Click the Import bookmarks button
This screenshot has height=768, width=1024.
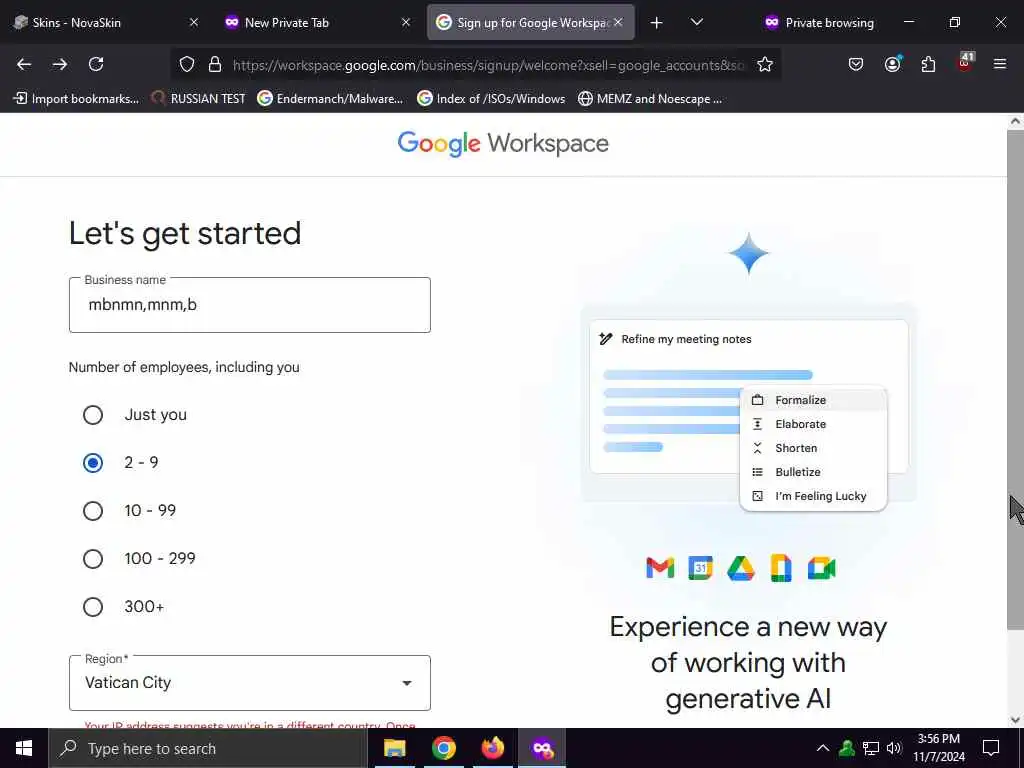tap(76, 99)
